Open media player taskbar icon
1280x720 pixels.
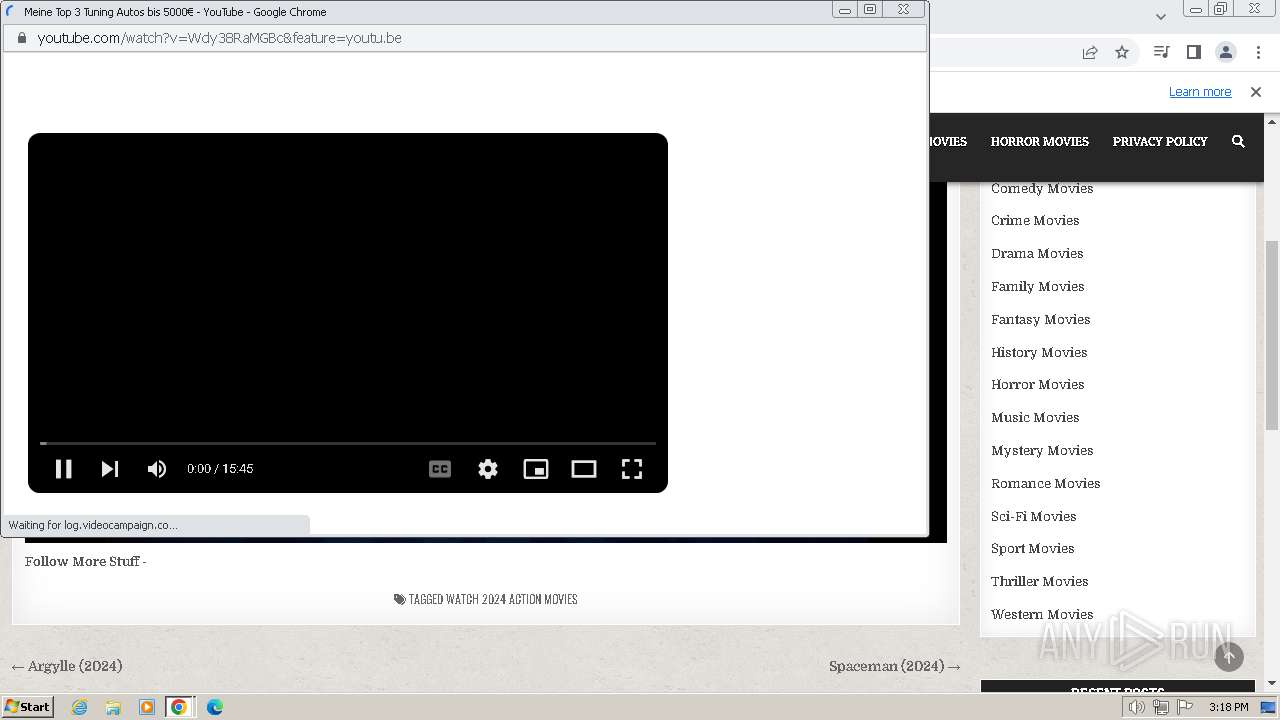pos(146,707)
